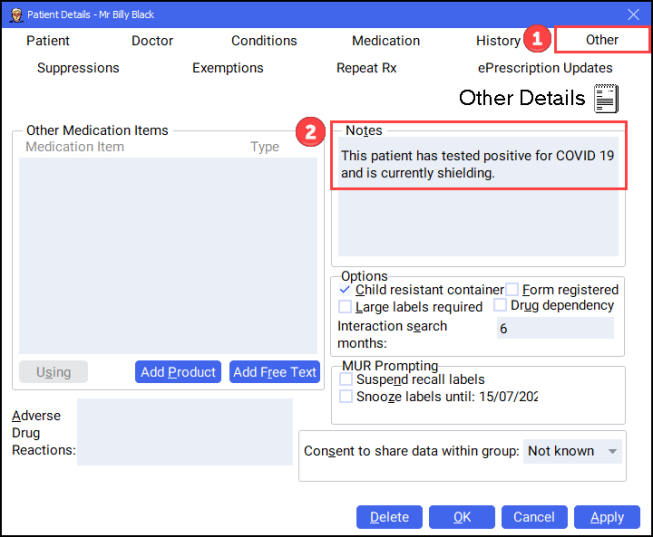653x537 pixels.
Task: Toggle Child resistant container checkbox
Action: (x=346, y=290)
